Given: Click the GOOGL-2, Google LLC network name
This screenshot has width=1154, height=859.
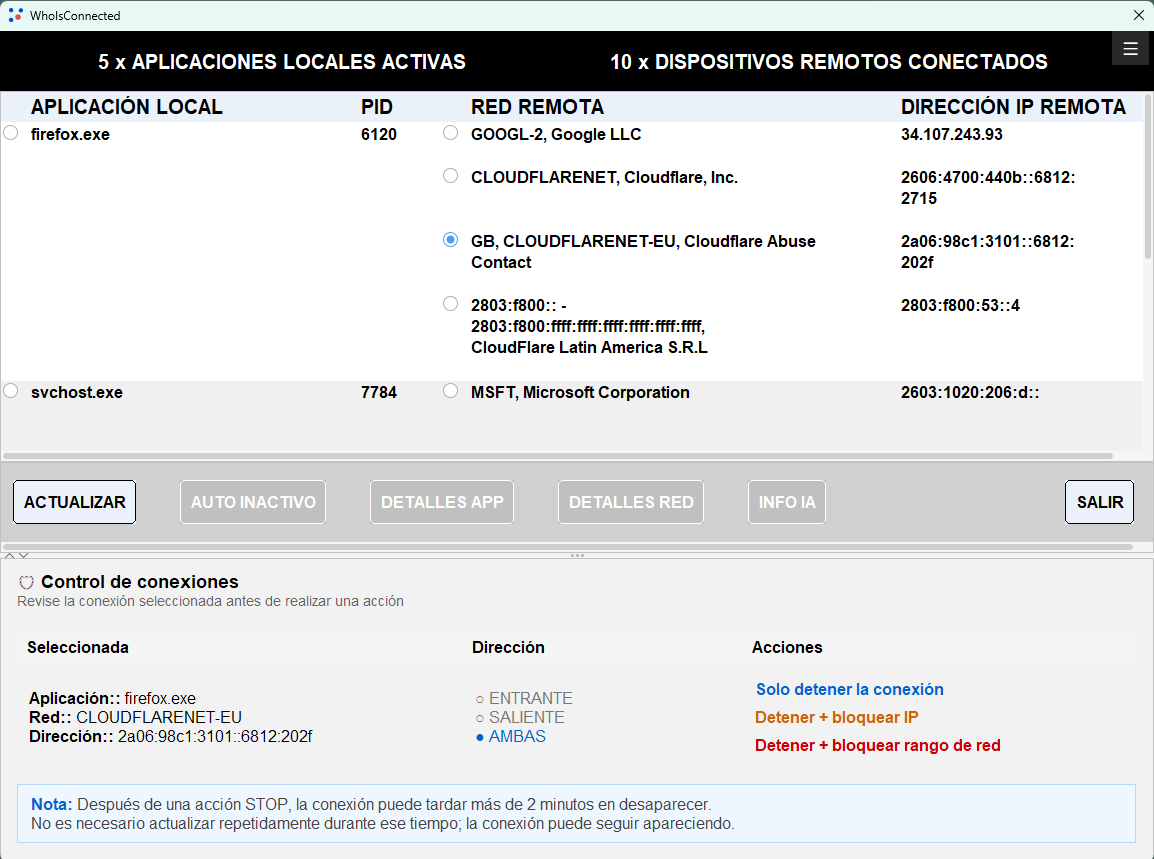Looking at the screenshot, I should pos(556,135).
